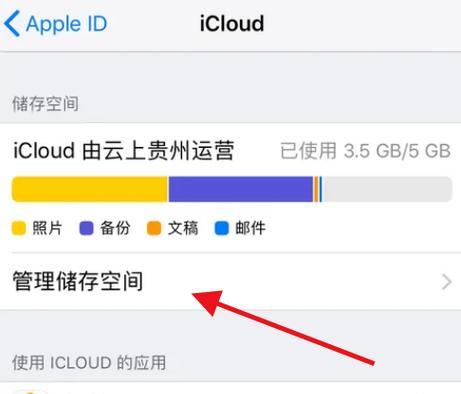Tap 照片 legend label text

pyautogui.click(x=47, y=228)
